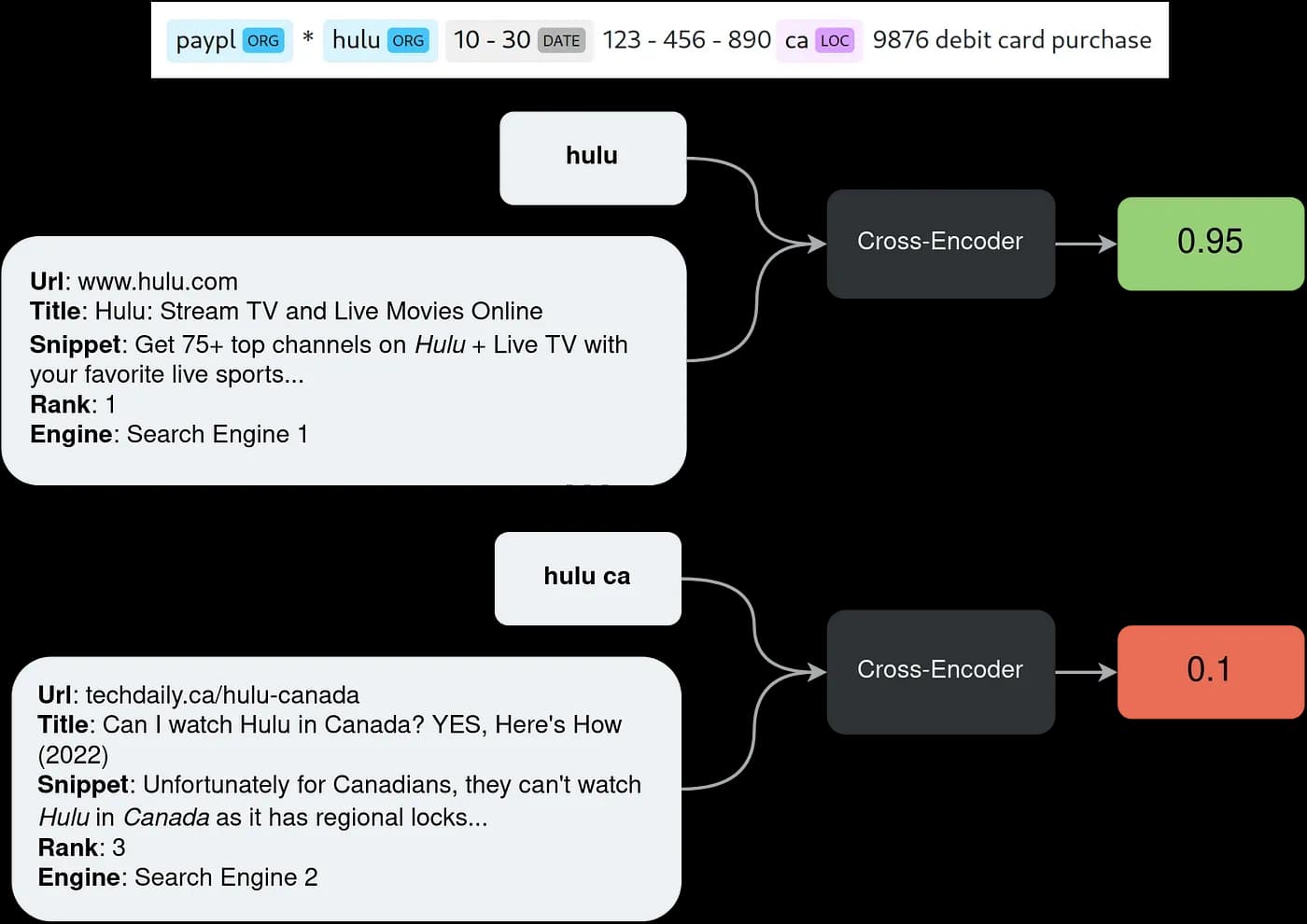Click the 'ca' LOC entity tag

820,41
